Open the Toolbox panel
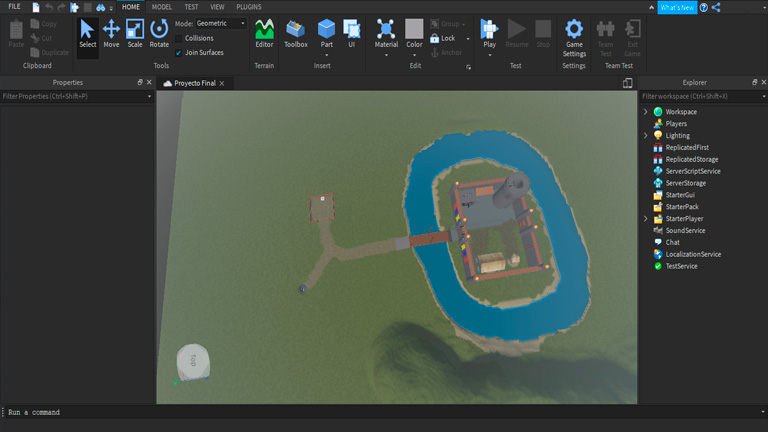The height and width of the screenshot is (432, 768). tap(296, 33)
